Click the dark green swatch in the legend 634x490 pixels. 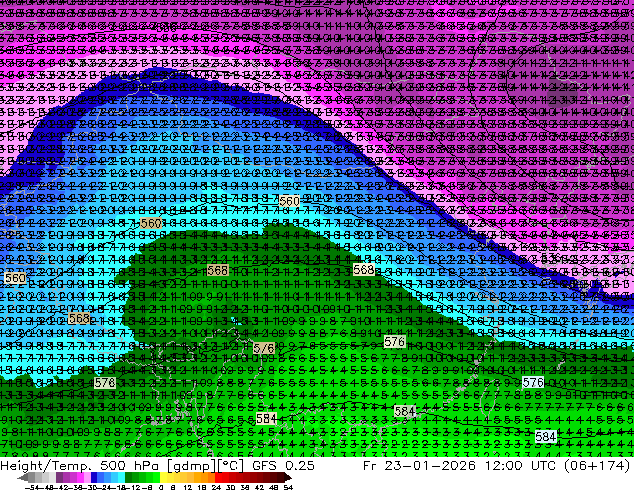tap(129, 477)
